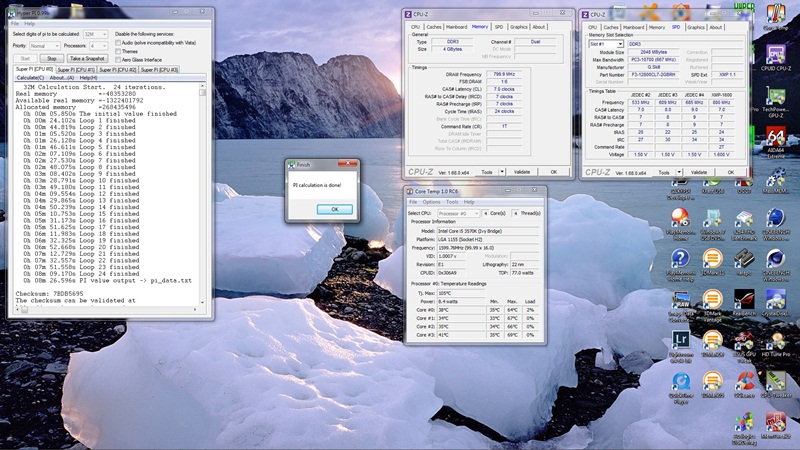The width and height of the screenshot is (800, 450).
Task: Launch the CPUID CPU-Z desktop shortcut
Action: click(x=776, y=57)
